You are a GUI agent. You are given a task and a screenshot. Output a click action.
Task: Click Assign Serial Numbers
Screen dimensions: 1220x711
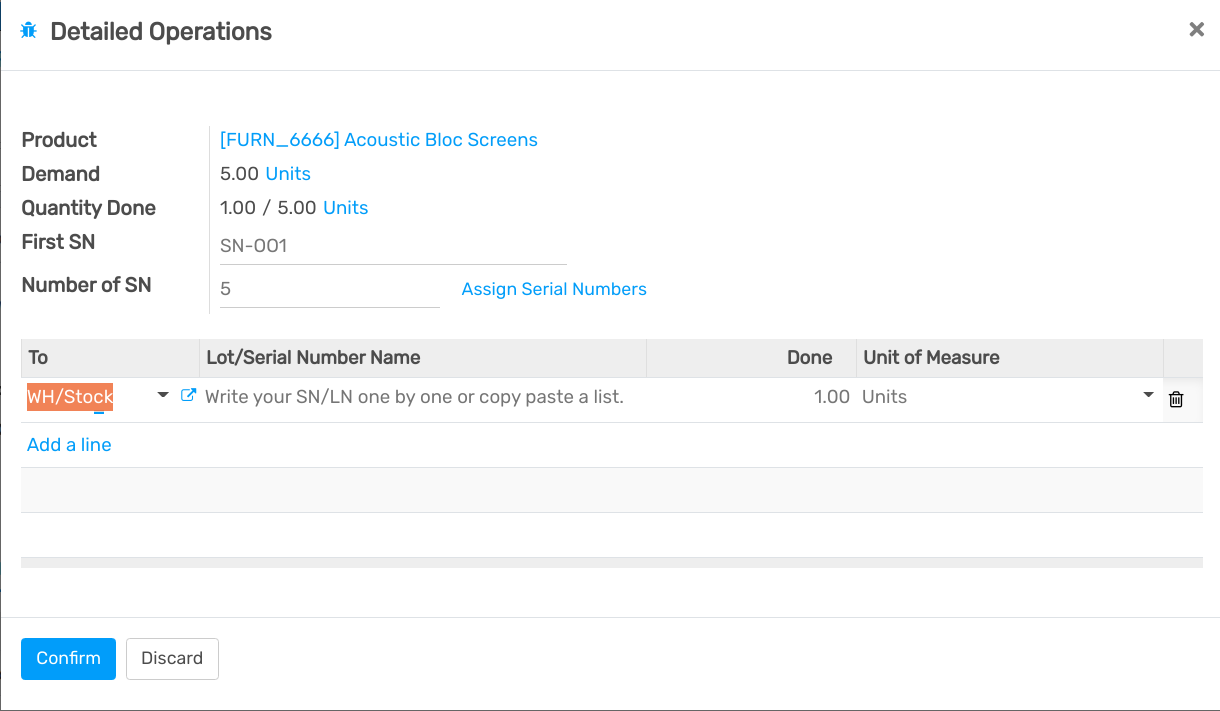[x=554, y=289]
